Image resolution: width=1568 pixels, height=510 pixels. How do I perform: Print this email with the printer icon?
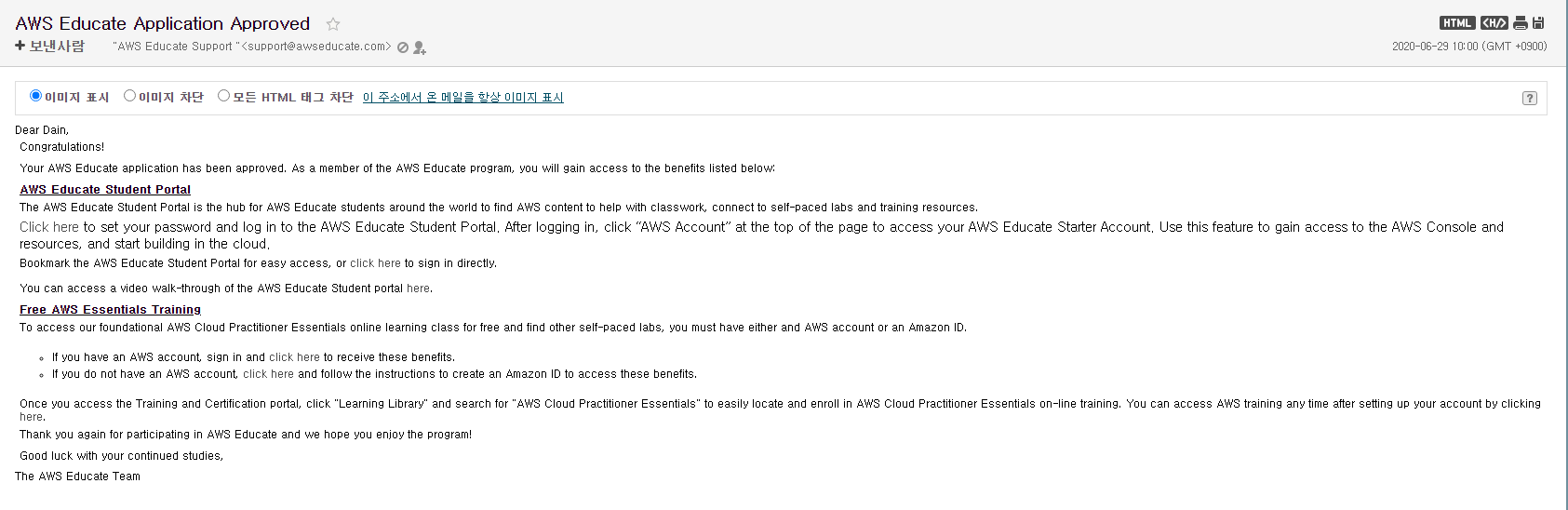pos(1521,23)
